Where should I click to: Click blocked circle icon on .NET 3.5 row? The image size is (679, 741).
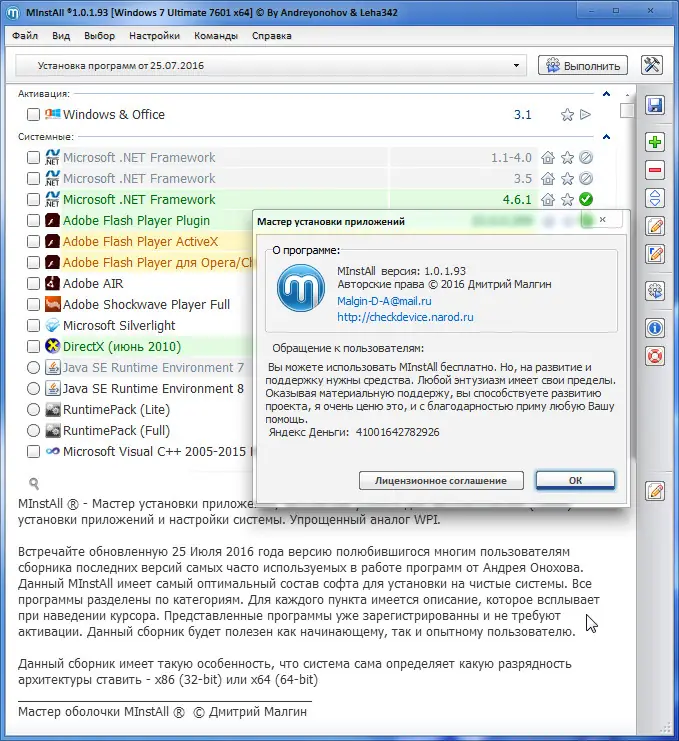[586, 179]
